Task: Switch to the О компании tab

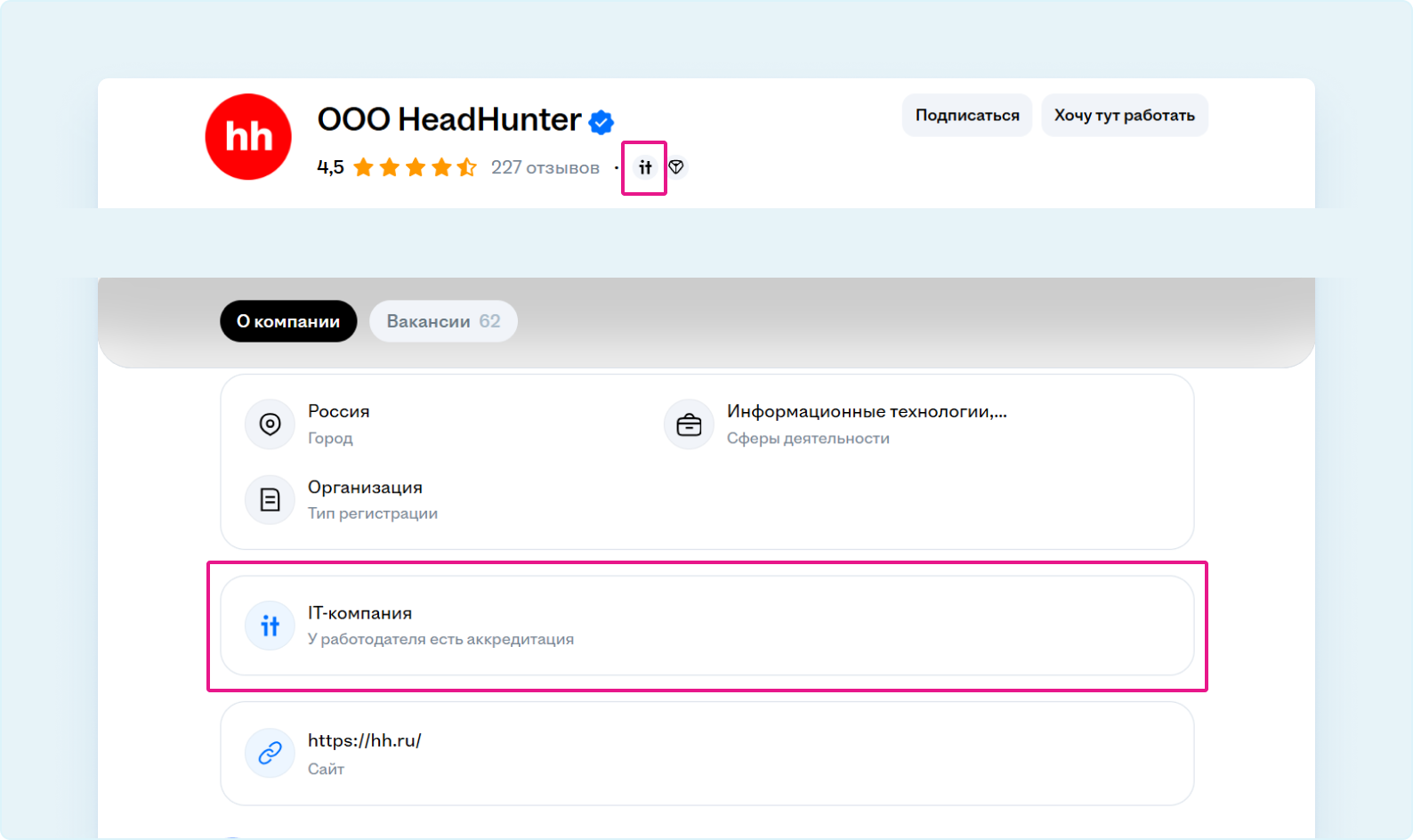Action: click(x=288, y=321)
